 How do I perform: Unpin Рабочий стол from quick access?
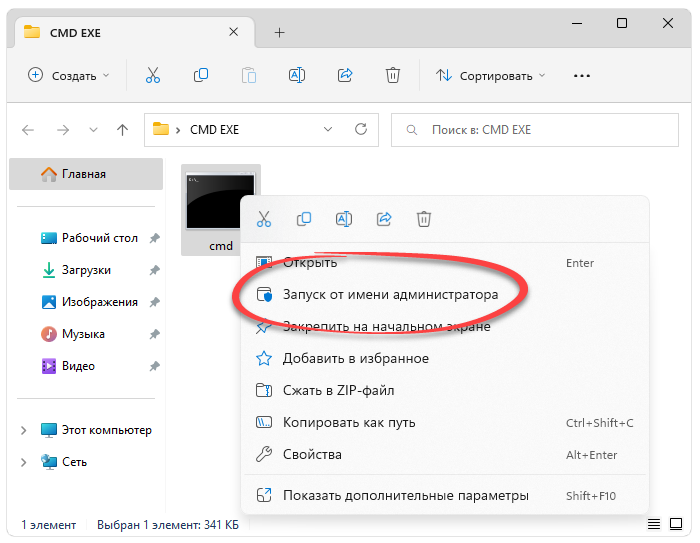154,238
